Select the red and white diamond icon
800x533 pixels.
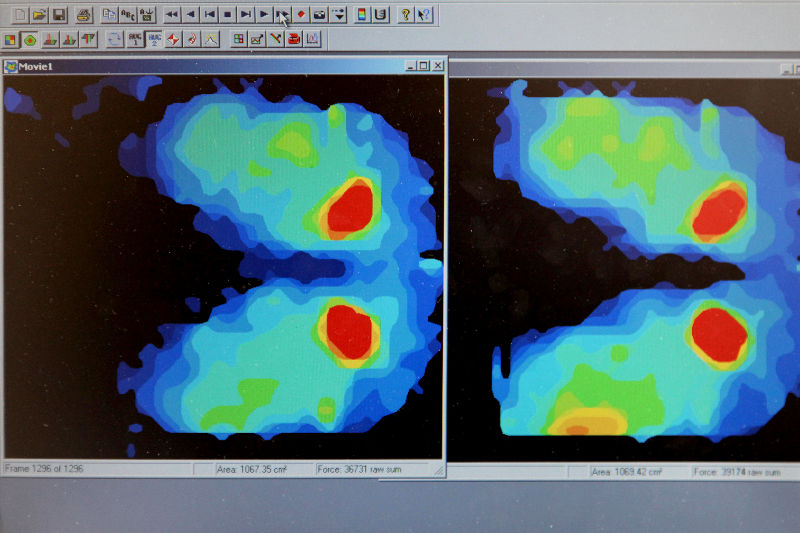[173, 39]
